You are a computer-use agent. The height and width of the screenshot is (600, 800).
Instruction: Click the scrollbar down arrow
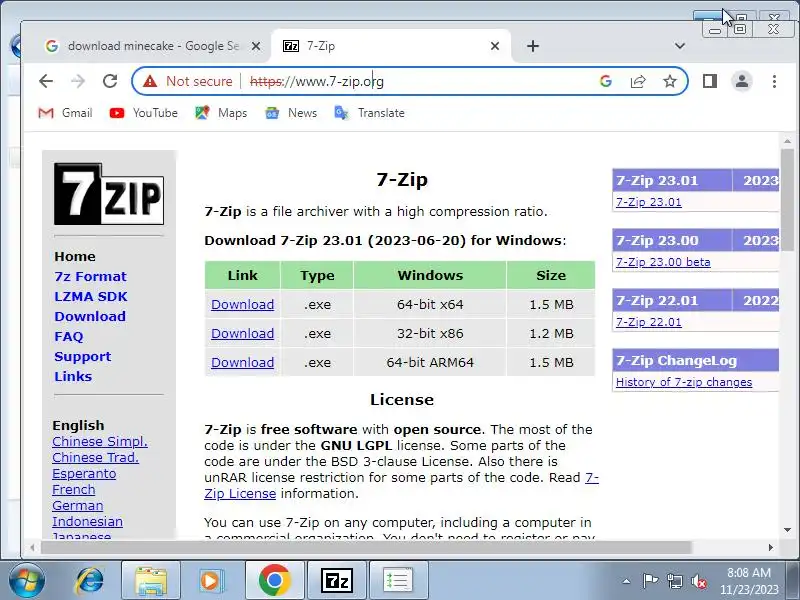click(x=787, y=531)
